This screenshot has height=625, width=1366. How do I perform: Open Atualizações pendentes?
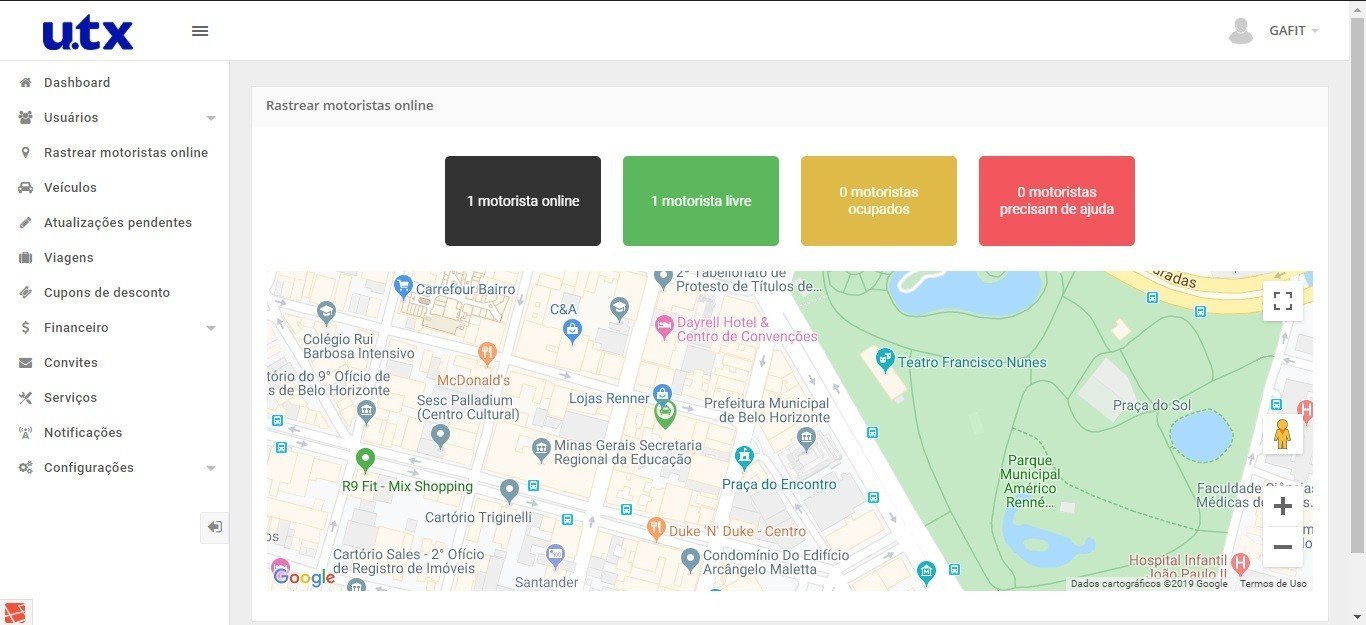pos(117,223)
